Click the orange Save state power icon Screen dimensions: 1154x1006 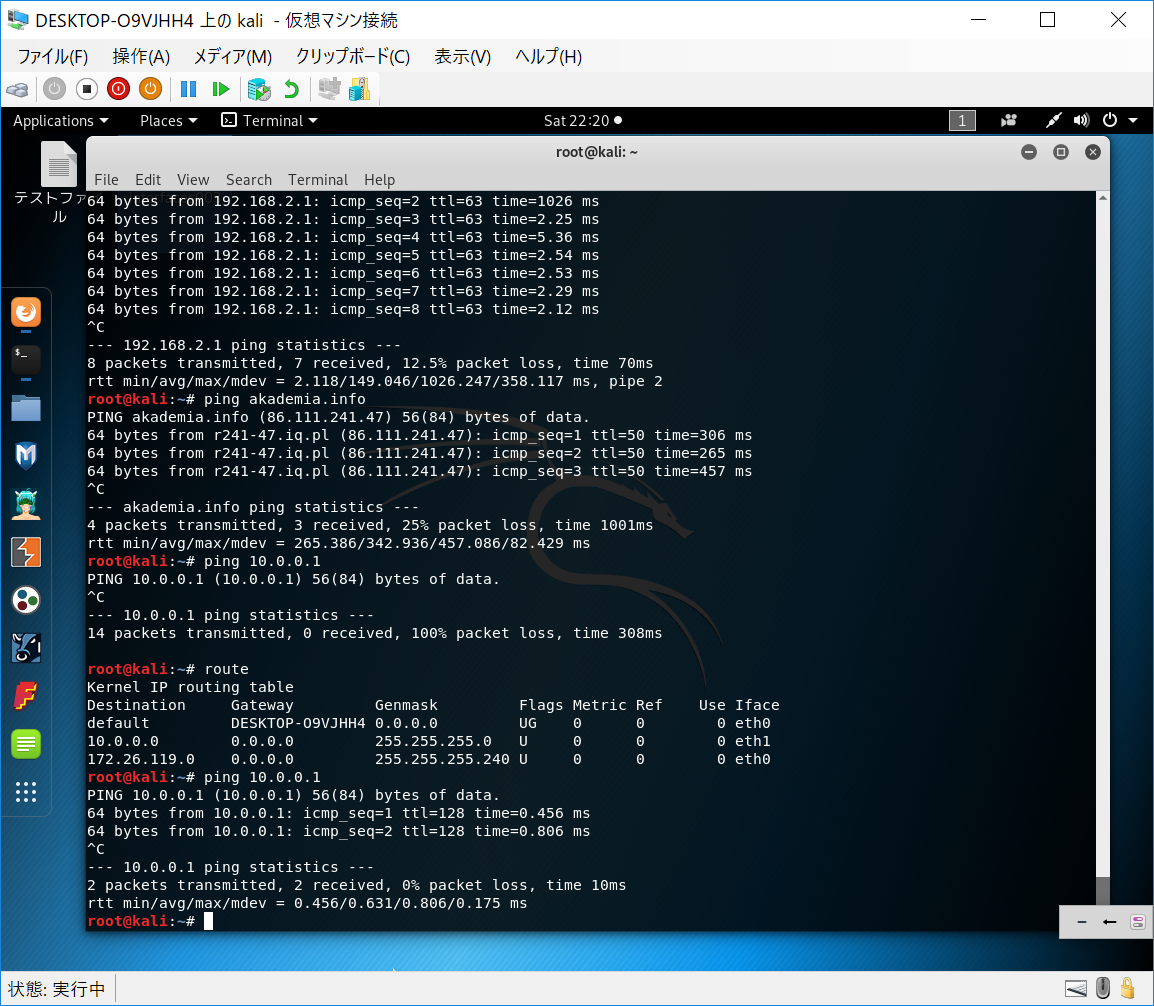pyautogui.click(x=150, y=89)
